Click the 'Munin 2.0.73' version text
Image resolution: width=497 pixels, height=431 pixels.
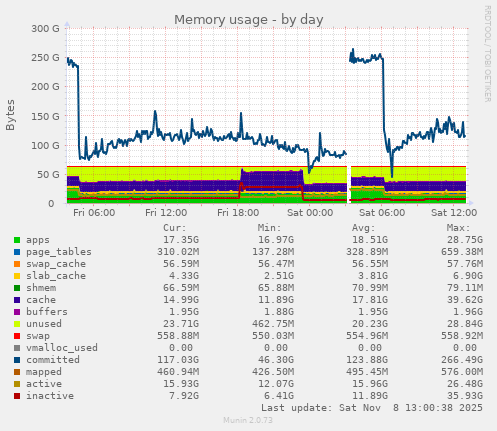pos(248,420)
